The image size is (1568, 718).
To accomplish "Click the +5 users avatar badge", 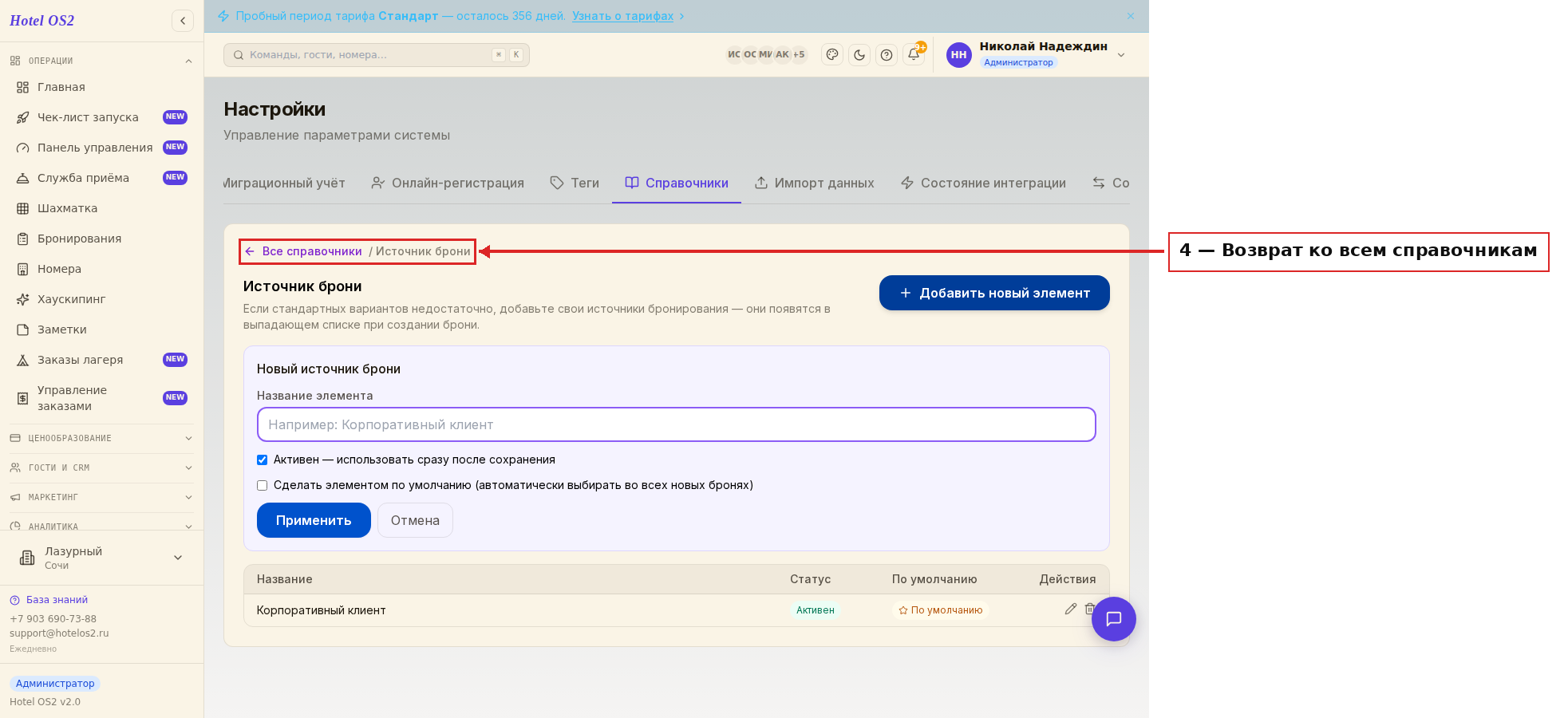I will [x=799, y=54].
